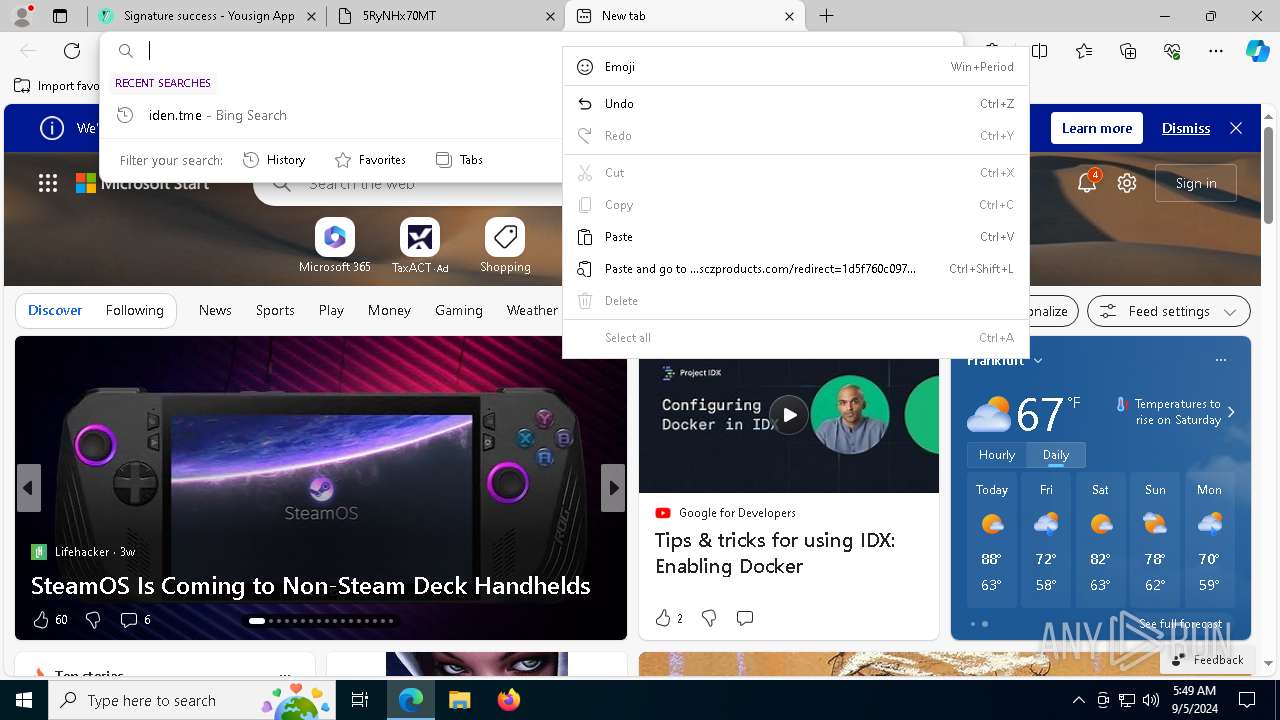
Task: Open the Edge profile icon
Action: [22, 15]
